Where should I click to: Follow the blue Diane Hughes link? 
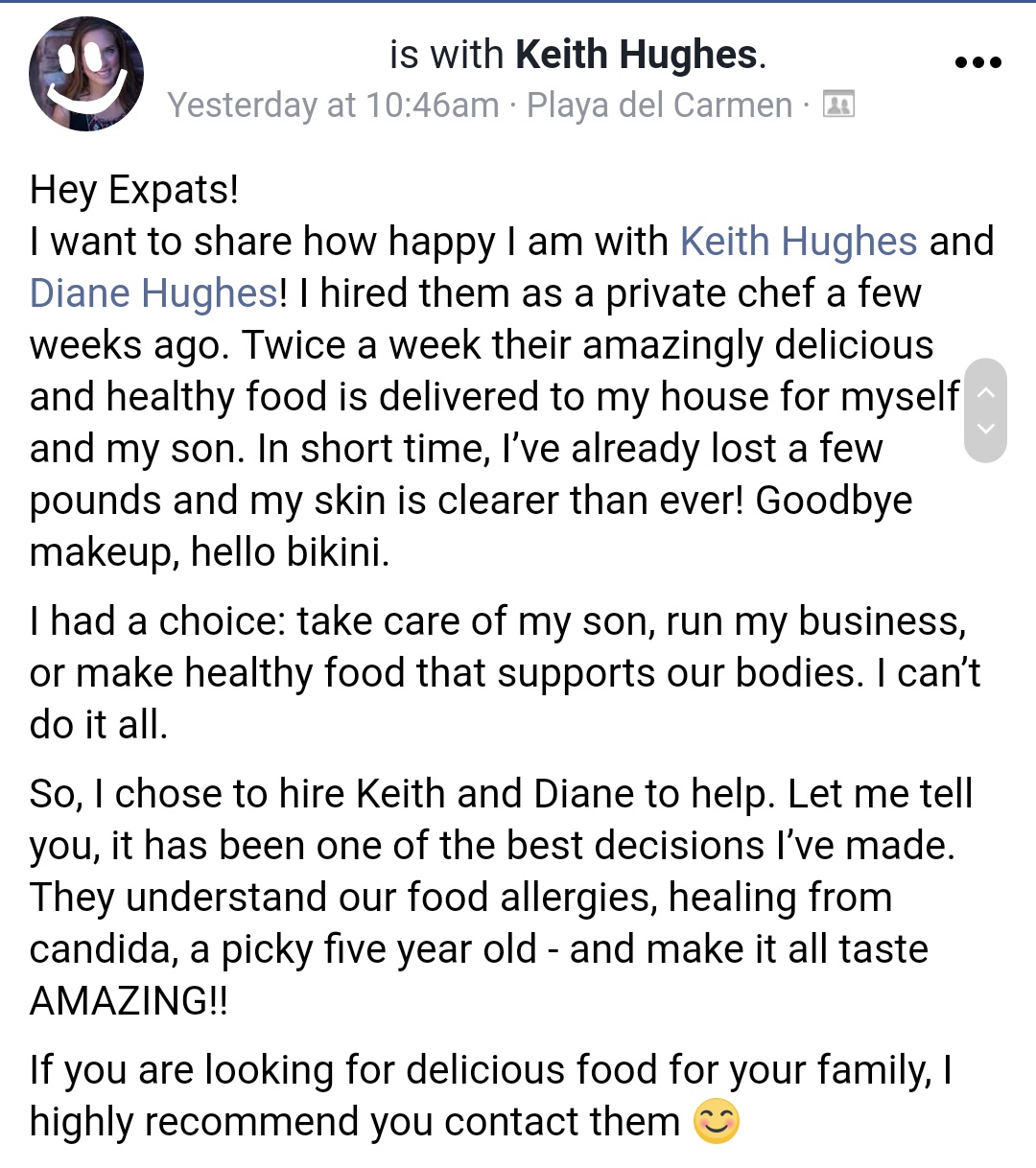tap(153, 293)
